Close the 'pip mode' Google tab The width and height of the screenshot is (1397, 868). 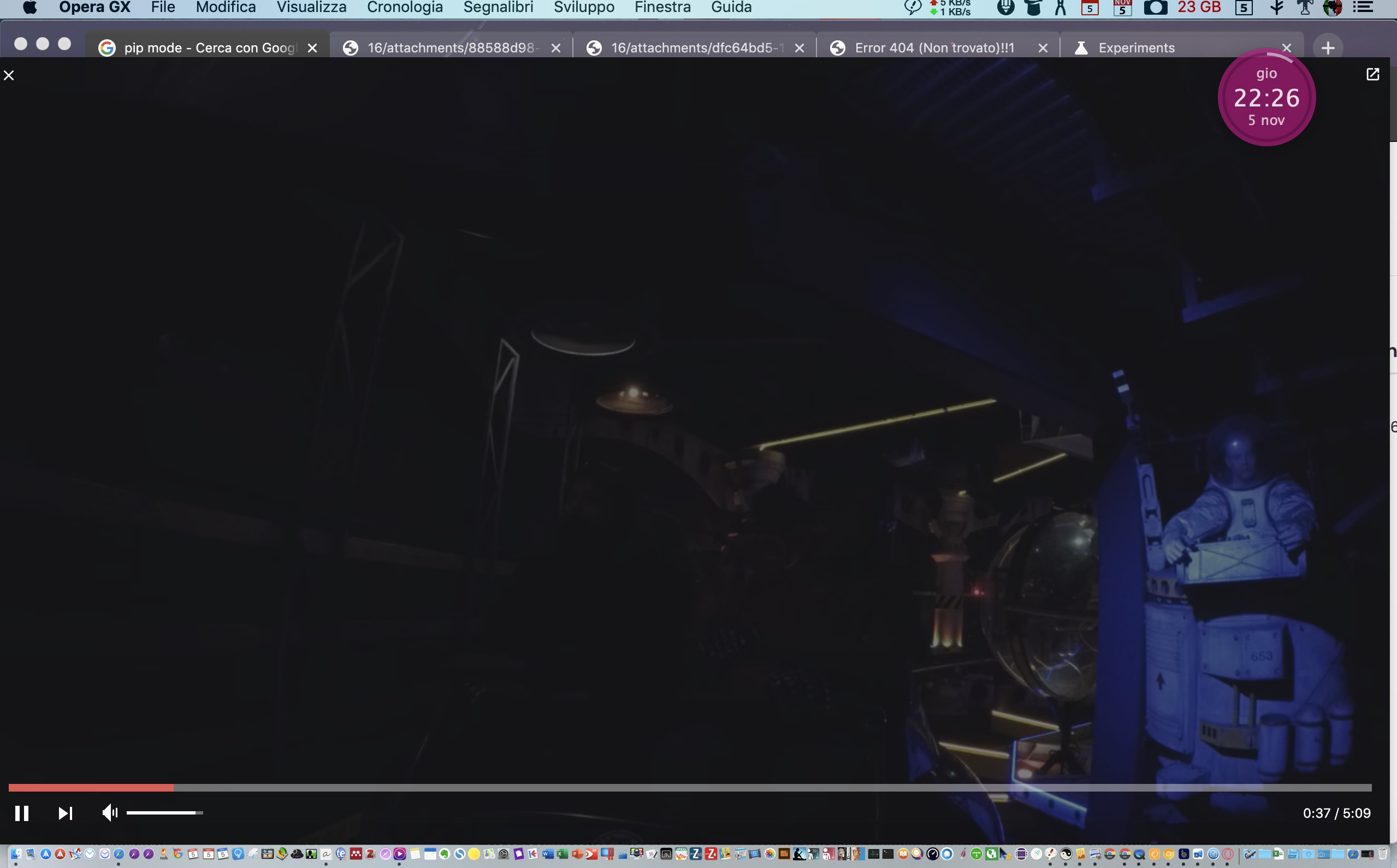click(x=312, y=47)
